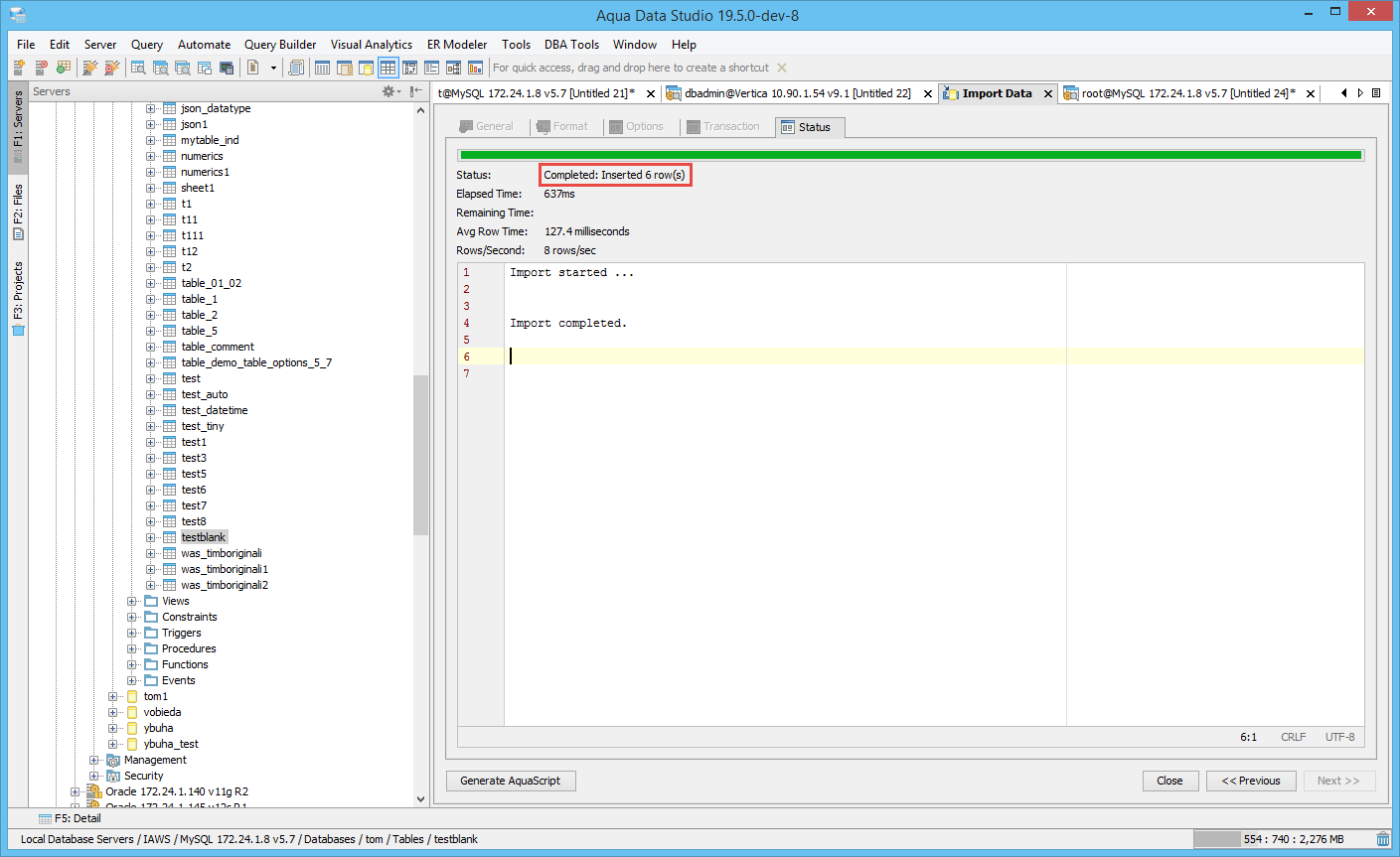Image resolution: width=1400 pixels, height=857 pixels.
Task: Click the table icon beside json_datatype
Action: tap(170, 108)
